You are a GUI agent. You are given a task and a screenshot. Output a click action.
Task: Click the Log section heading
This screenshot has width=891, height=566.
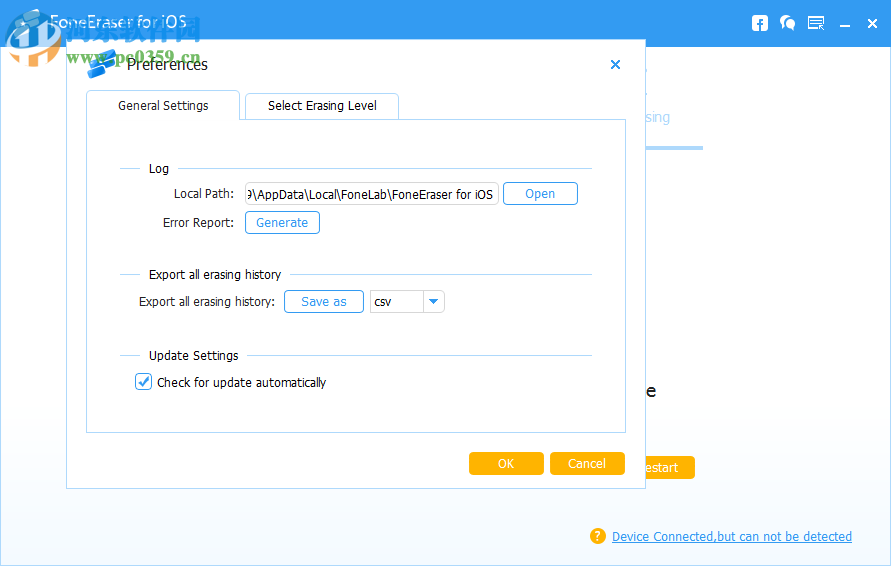point(159,169)
